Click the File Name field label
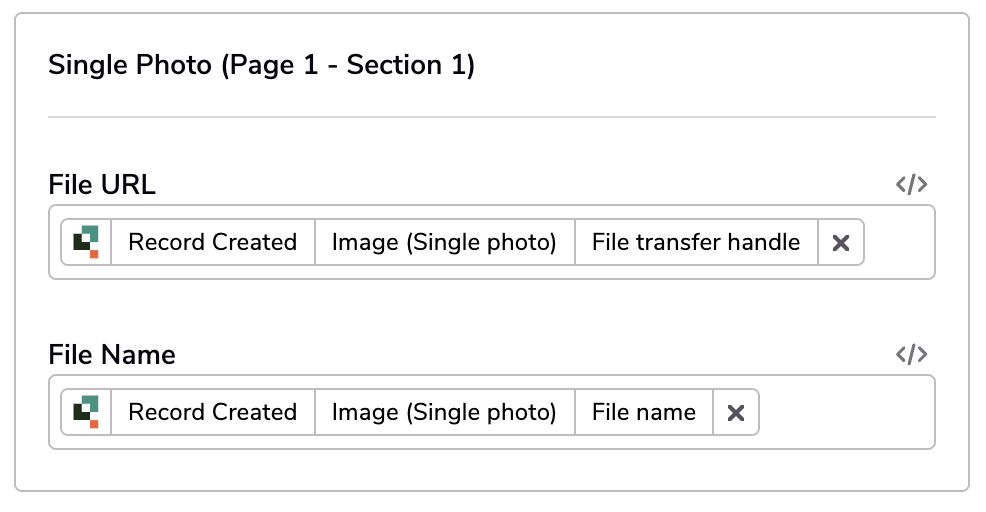 coord(112,355)
